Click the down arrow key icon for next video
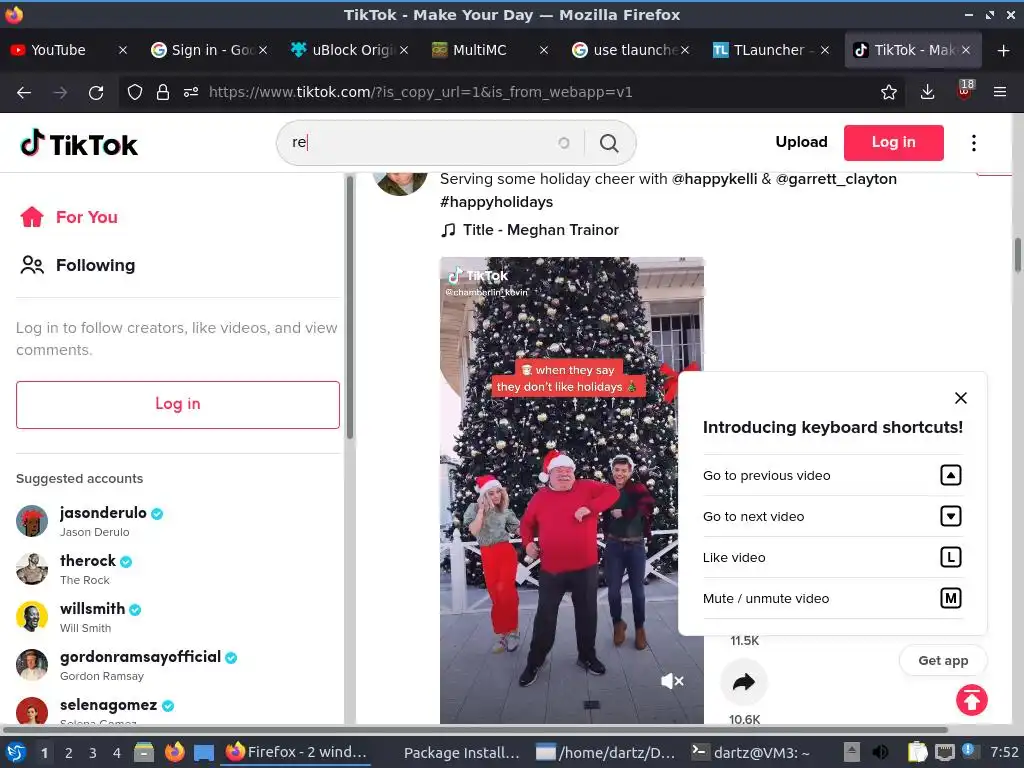Viewport: 1024px width, 768px height. (951, 517)
